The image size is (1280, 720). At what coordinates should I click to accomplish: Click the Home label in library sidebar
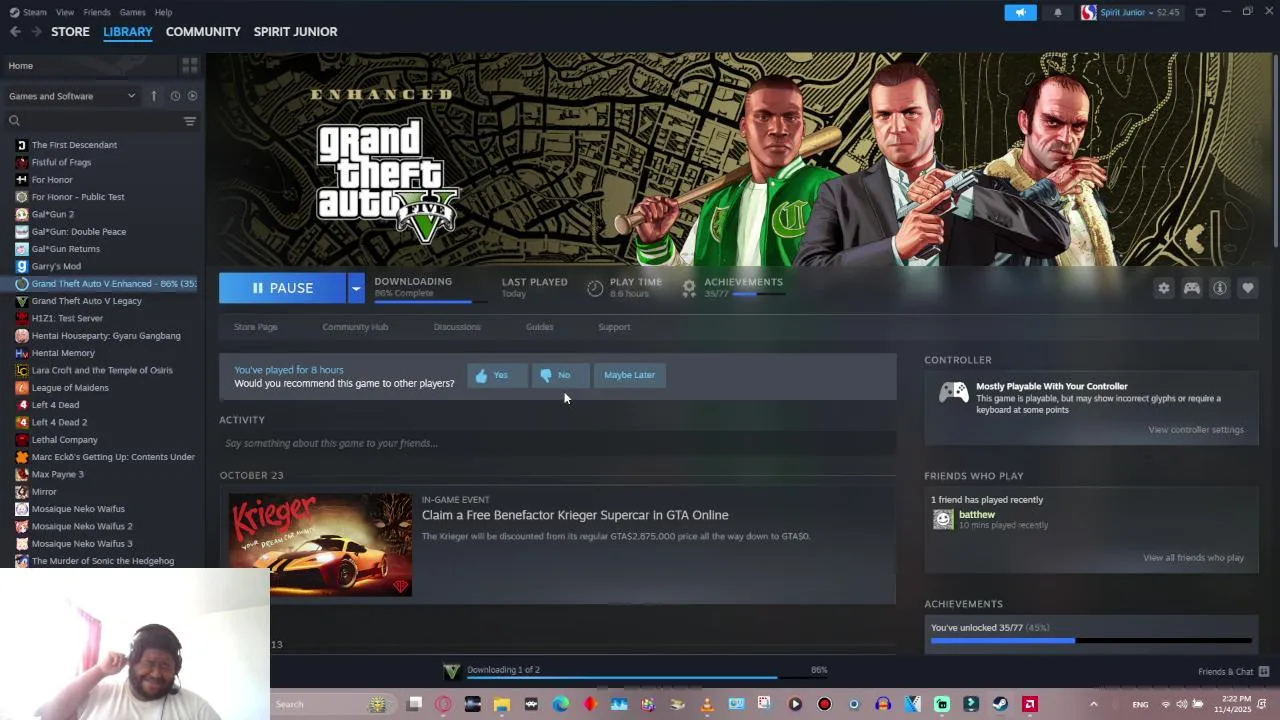click(20, 66)
